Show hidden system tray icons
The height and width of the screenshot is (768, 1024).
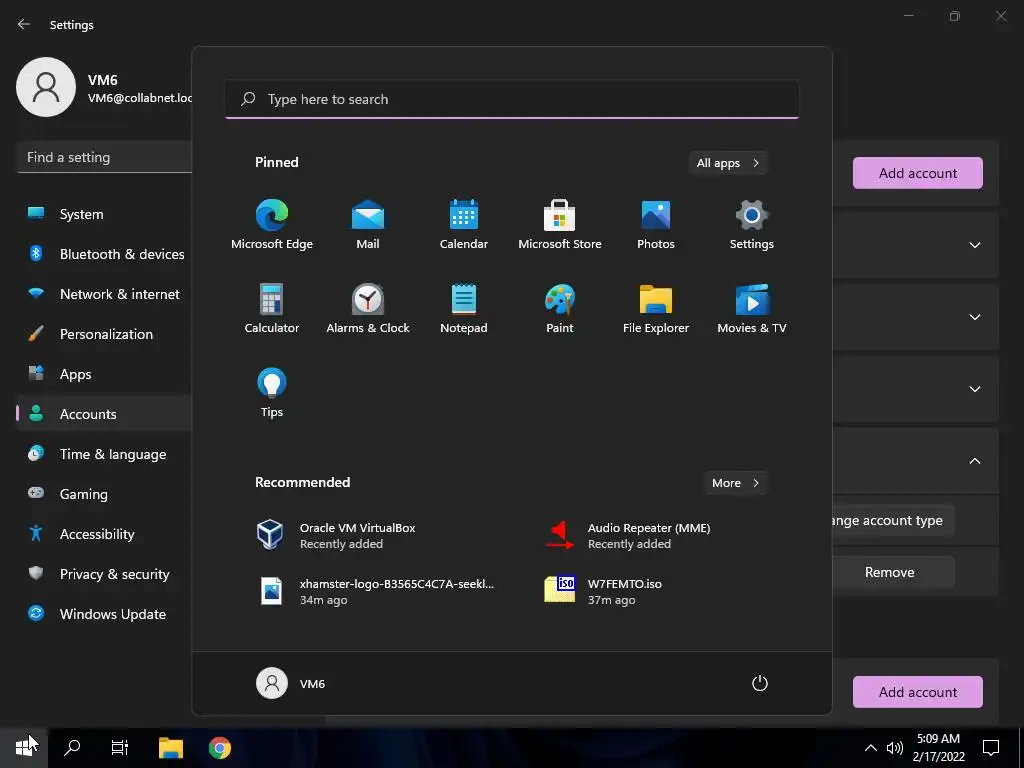pos(871,748)
